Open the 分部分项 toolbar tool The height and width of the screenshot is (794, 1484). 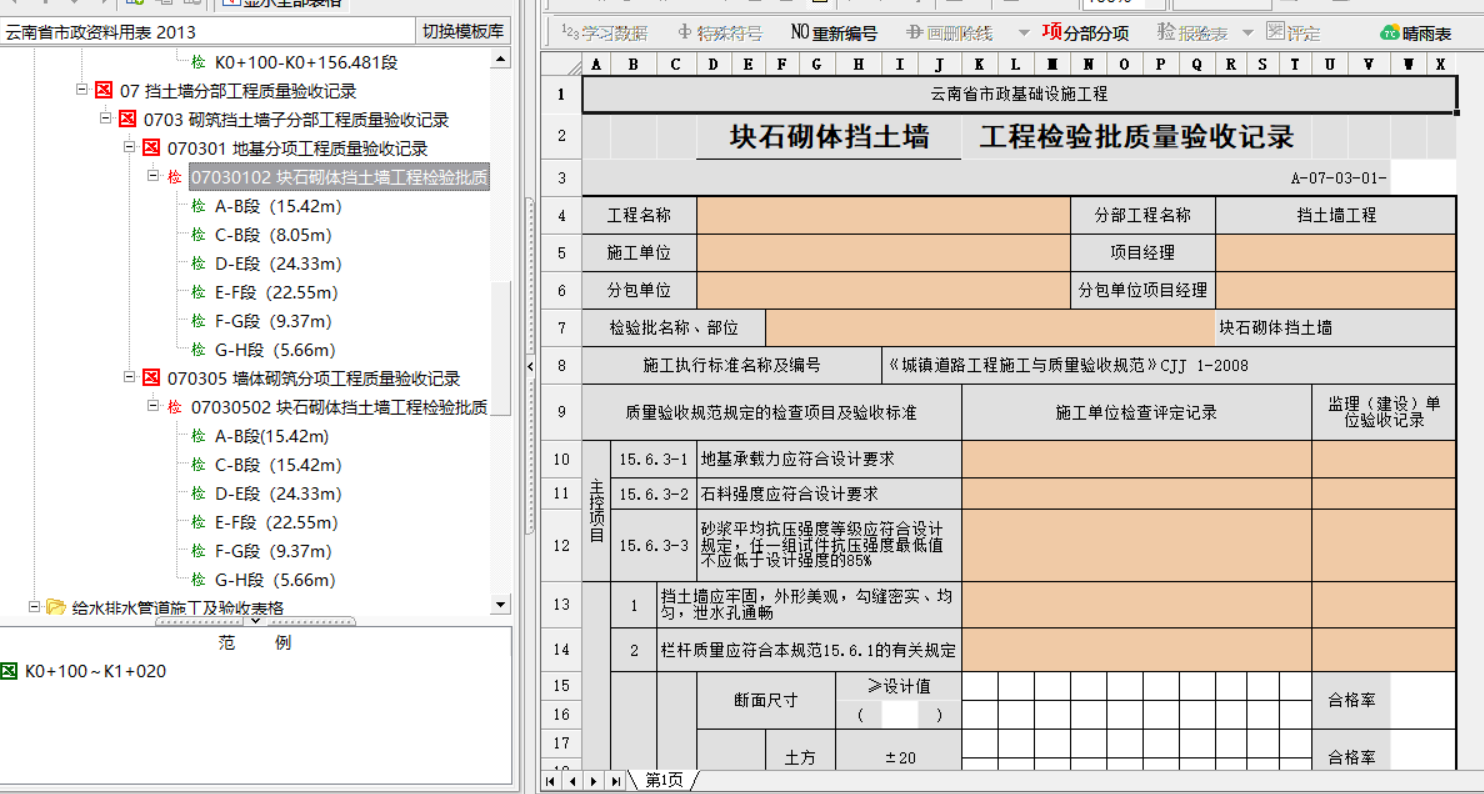[x=1085, y=33]
